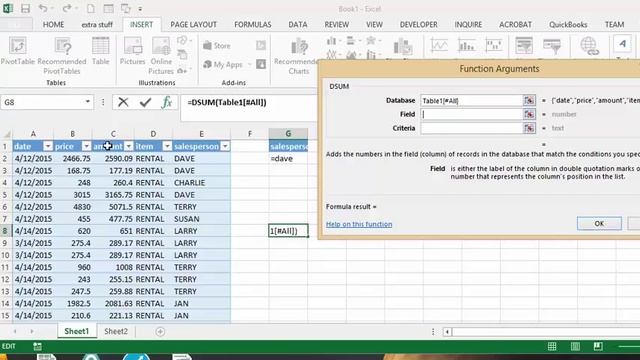Redo the last action
Viewport: 640px width, 360px height.
tap(67, 9)
